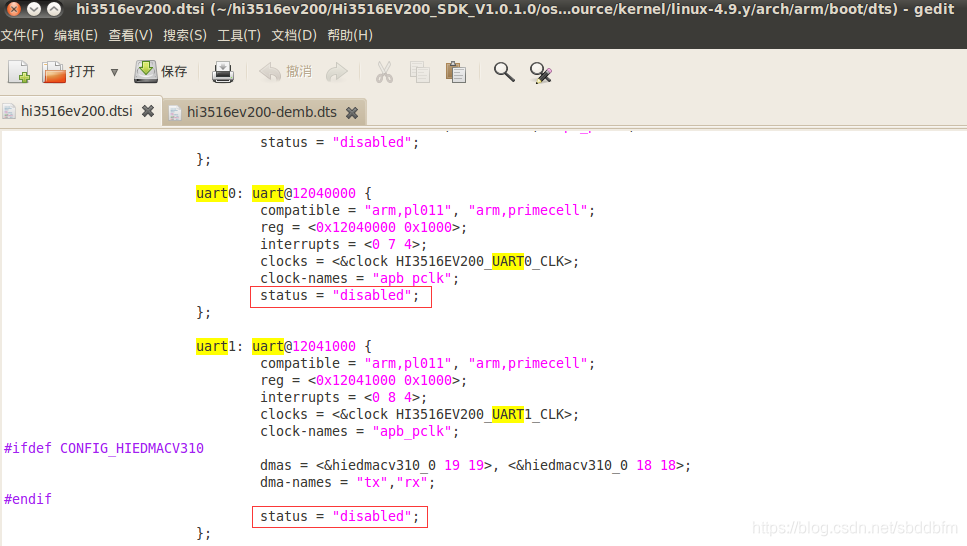Click the #ifdef CONFIG_HIEDMACV310 line
967x546 pixels.
tap(104, 449)
